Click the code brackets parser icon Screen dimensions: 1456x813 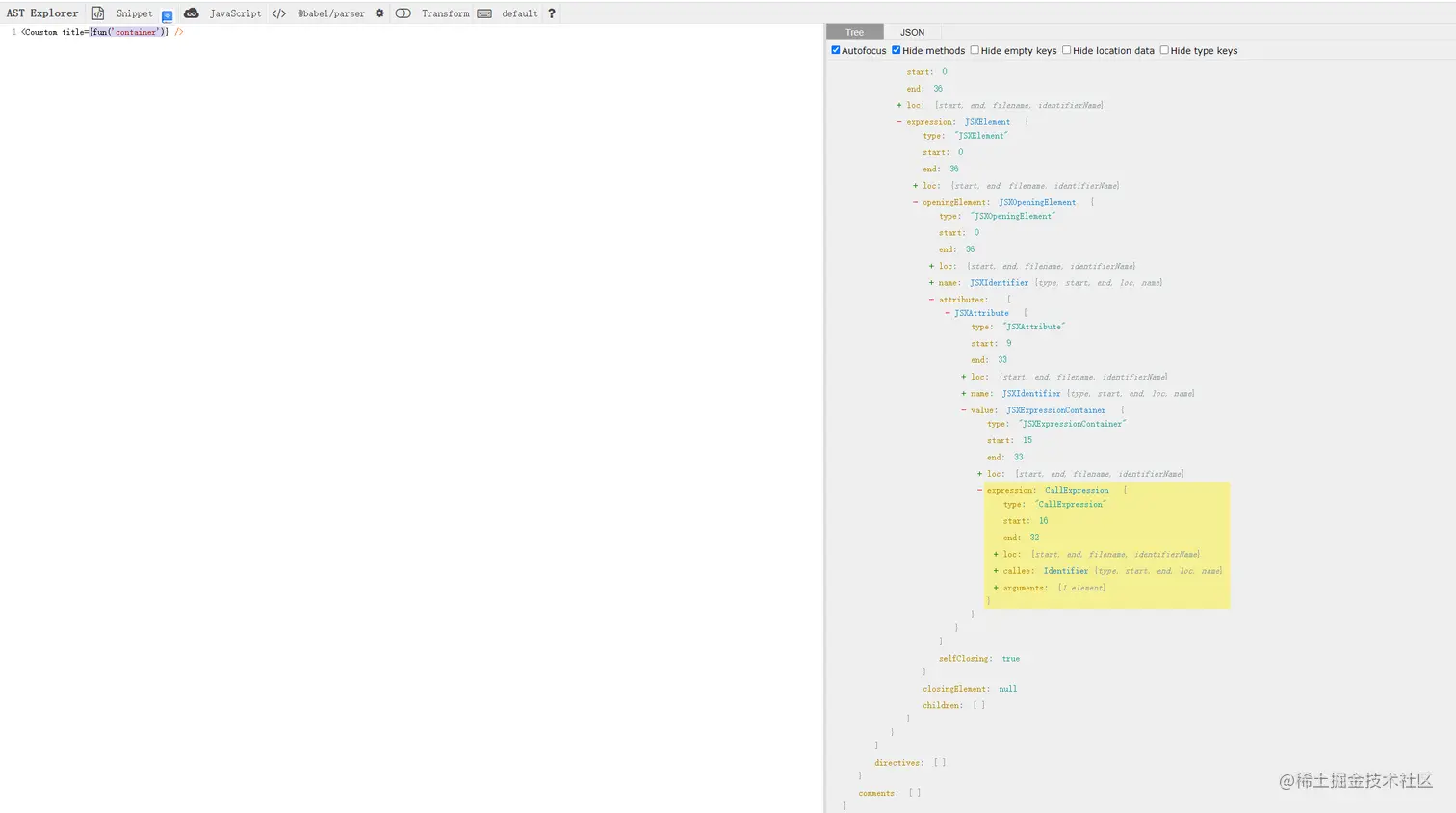click(279, 13)
